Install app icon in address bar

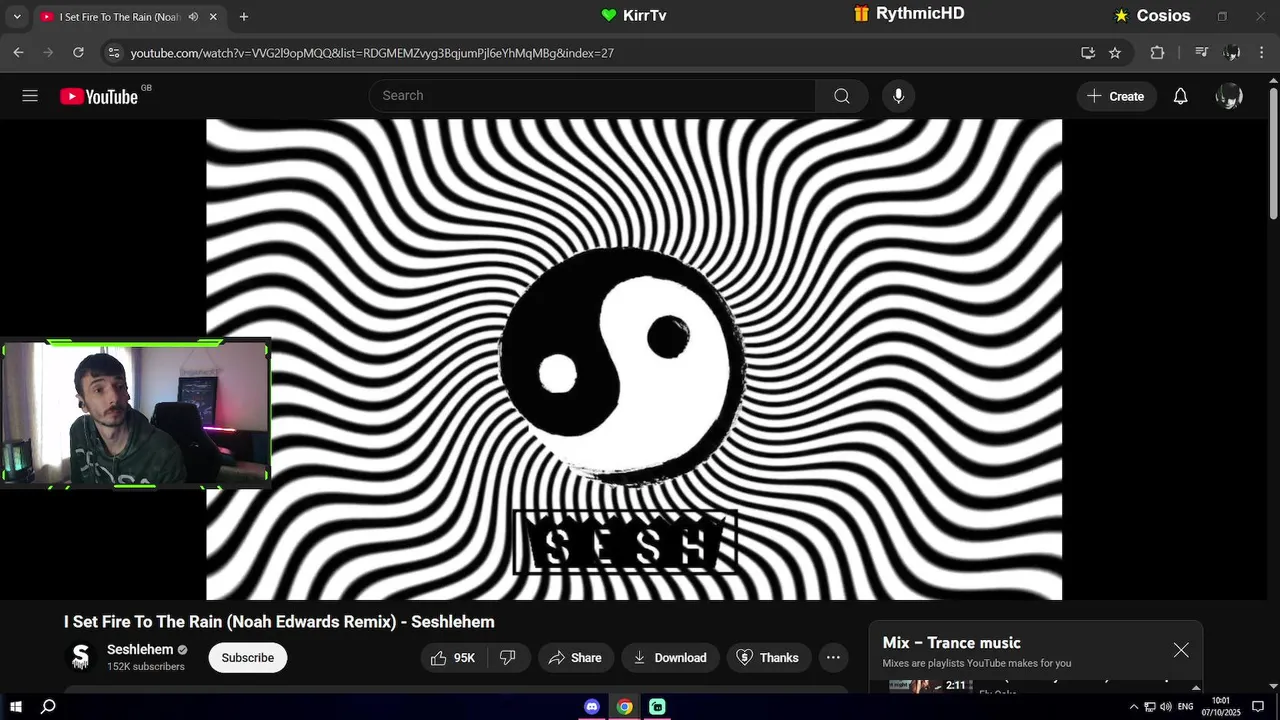[1088, 53]
